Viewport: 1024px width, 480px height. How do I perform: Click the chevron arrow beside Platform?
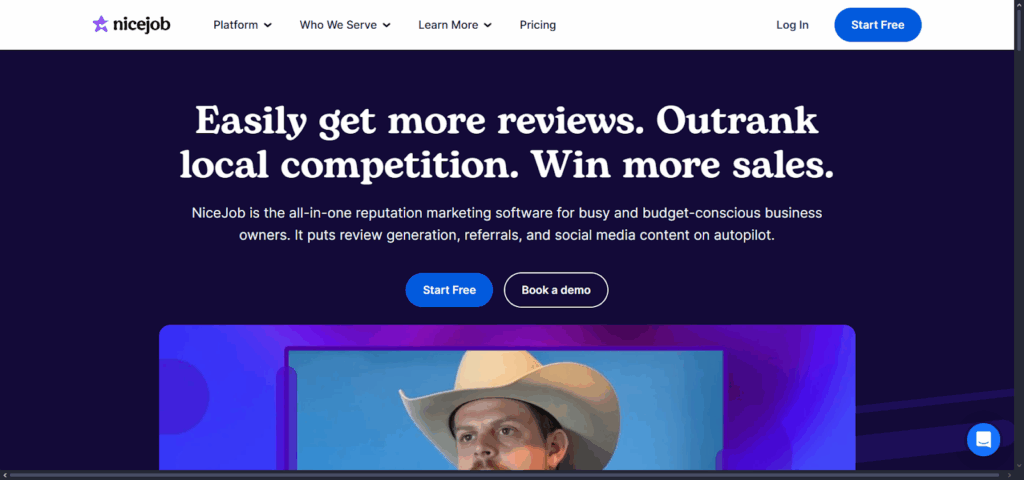[x=268, y=25]
